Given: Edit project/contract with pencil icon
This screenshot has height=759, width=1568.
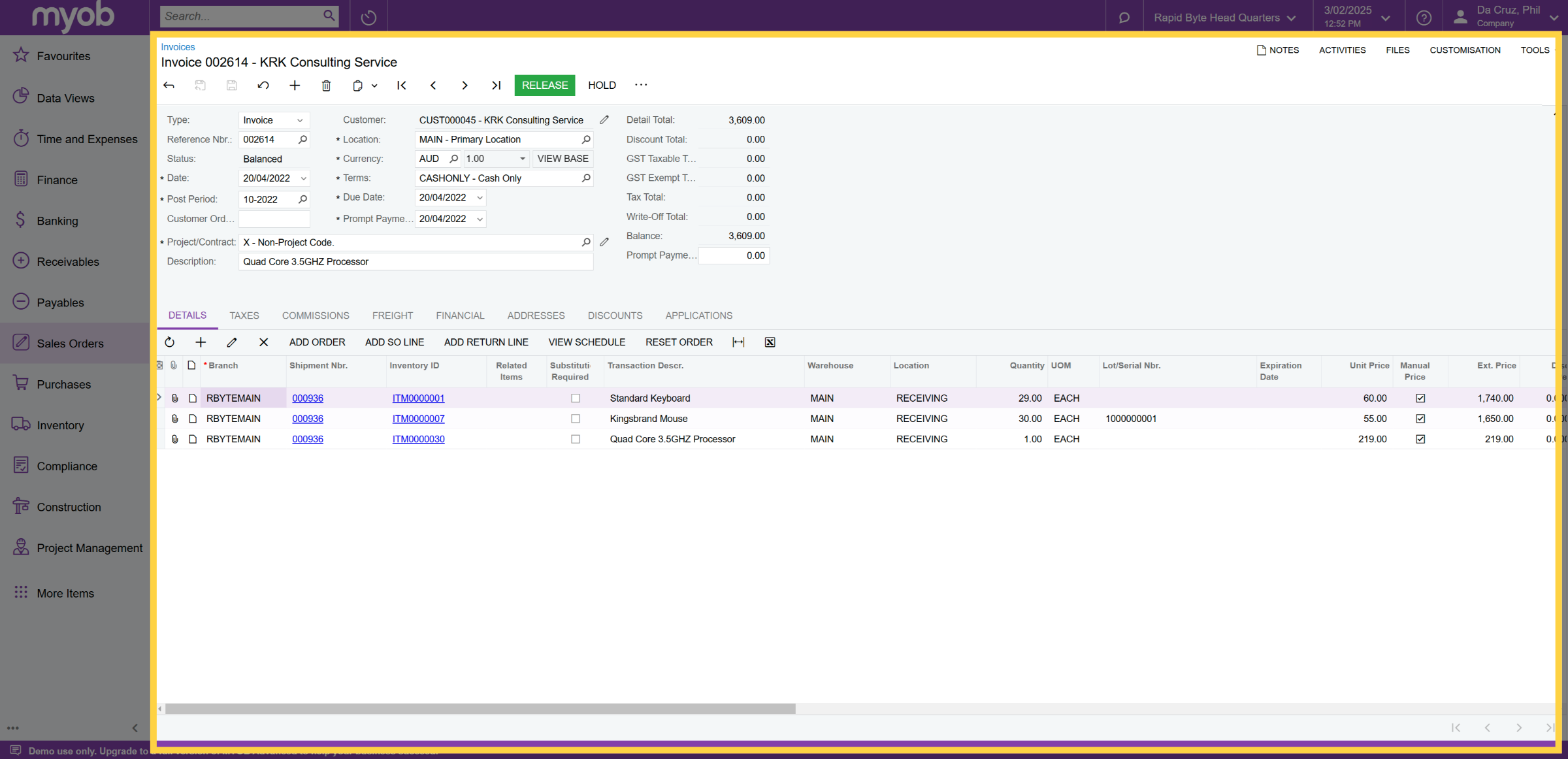Looking at the screenshot, I should pyautogui.click(x=604, y=242).
